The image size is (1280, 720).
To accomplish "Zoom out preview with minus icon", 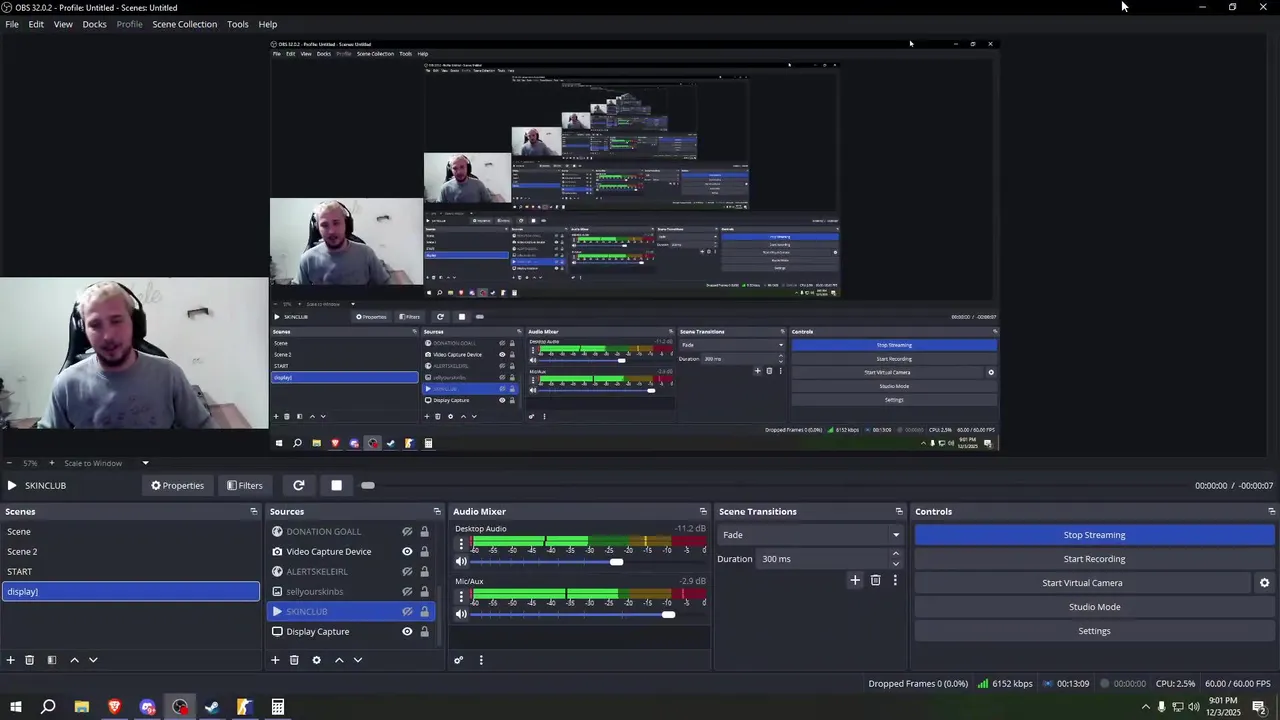I will click(9, 463).
